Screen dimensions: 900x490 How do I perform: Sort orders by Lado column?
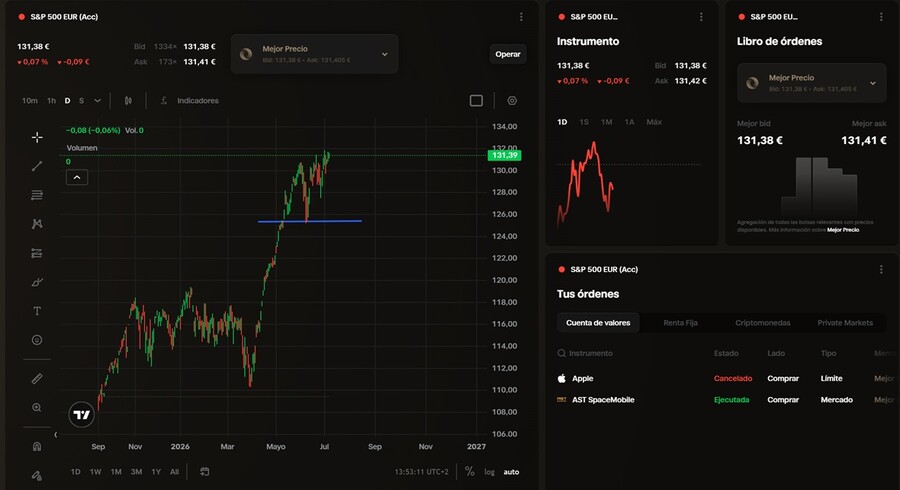pyautogui.click(x=776, y=353)
